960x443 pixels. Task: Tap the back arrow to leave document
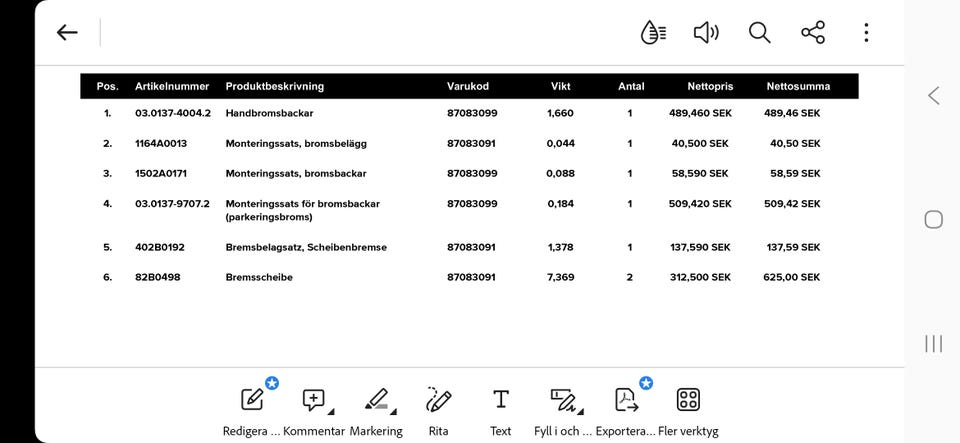[x=67, y=33]
